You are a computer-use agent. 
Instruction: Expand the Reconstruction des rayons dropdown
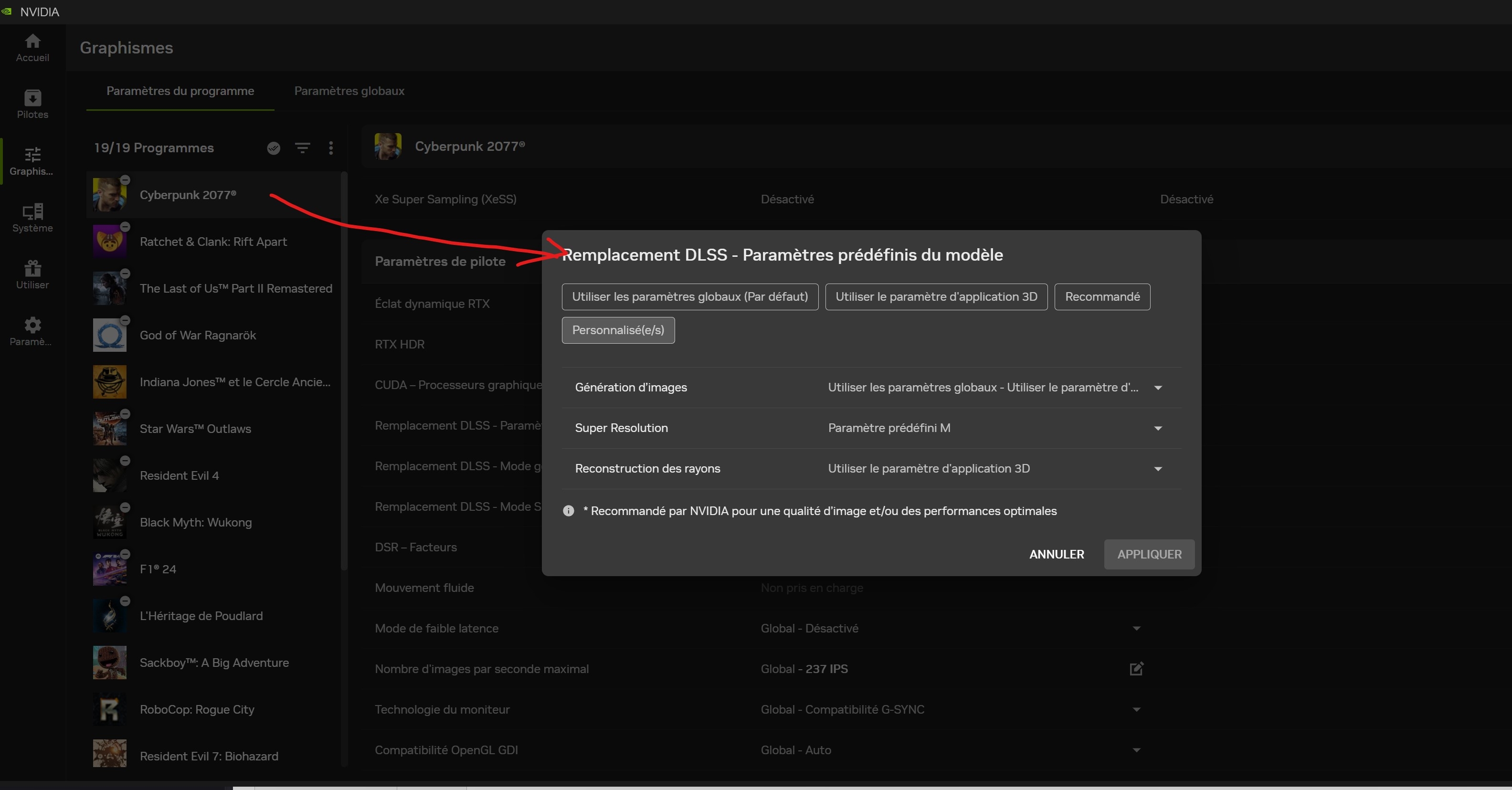1157,468
